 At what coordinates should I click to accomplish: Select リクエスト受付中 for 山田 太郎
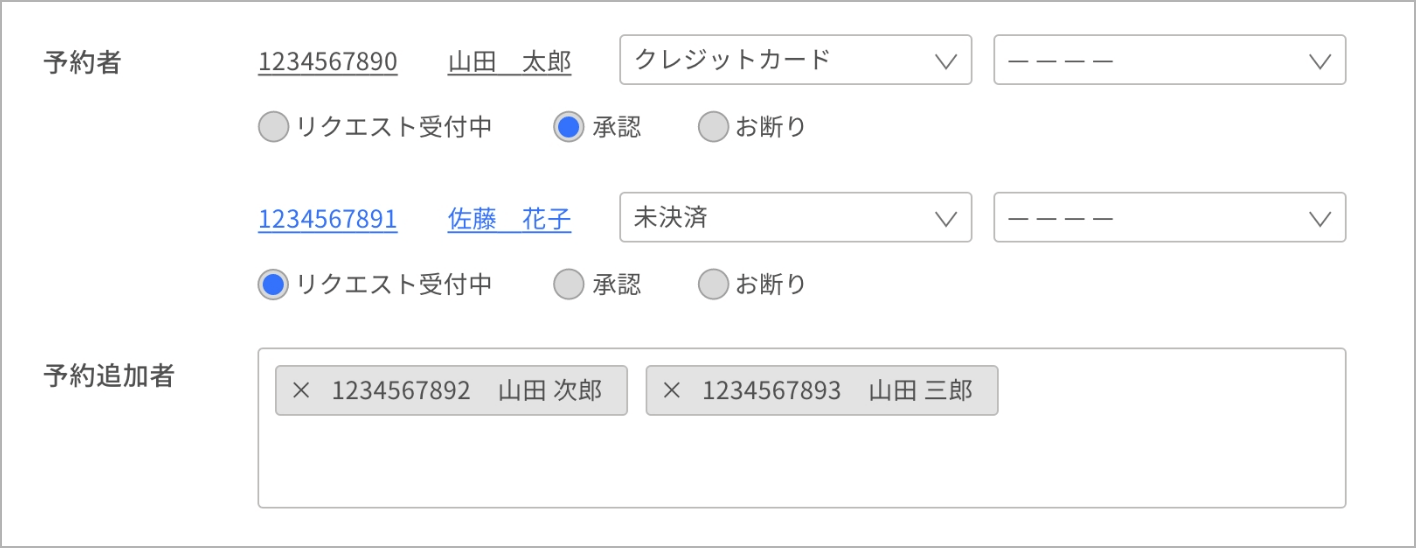[x=273, y=127]
